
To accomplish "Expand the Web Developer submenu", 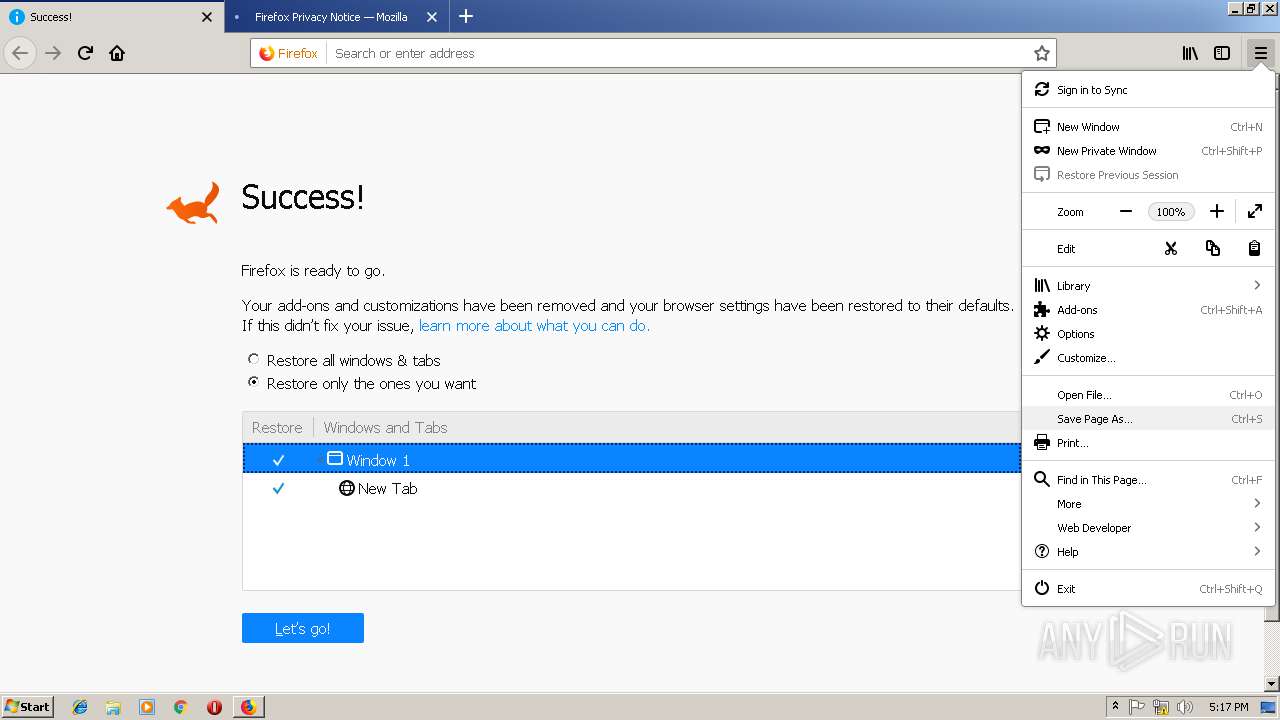I will (x=1148, y=528).
